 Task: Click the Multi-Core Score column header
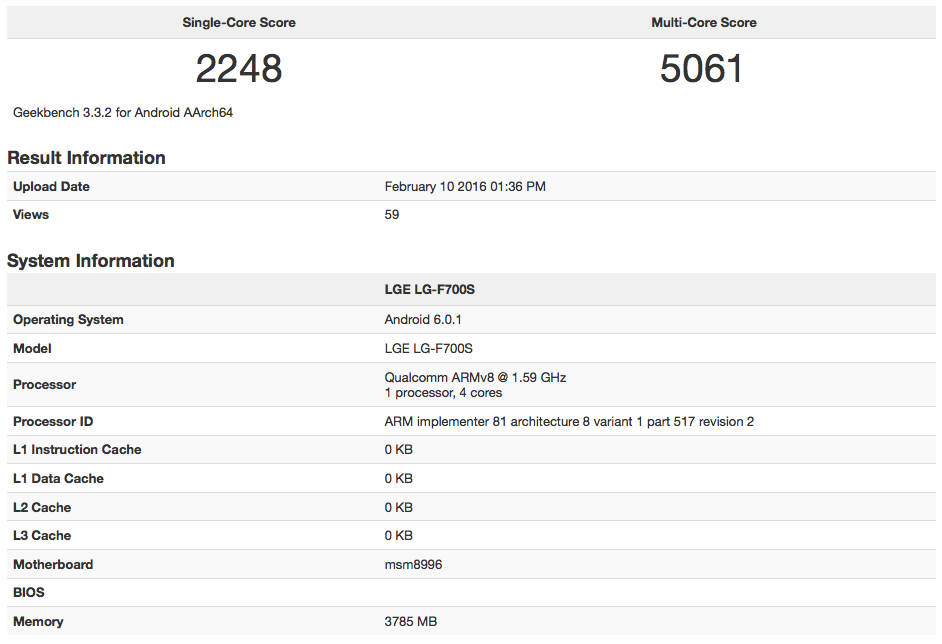[703, 22]
